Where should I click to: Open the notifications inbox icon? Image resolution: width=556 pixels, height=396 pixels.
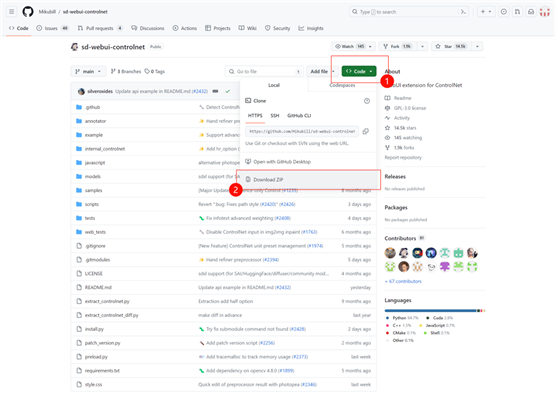pos(531,12)
